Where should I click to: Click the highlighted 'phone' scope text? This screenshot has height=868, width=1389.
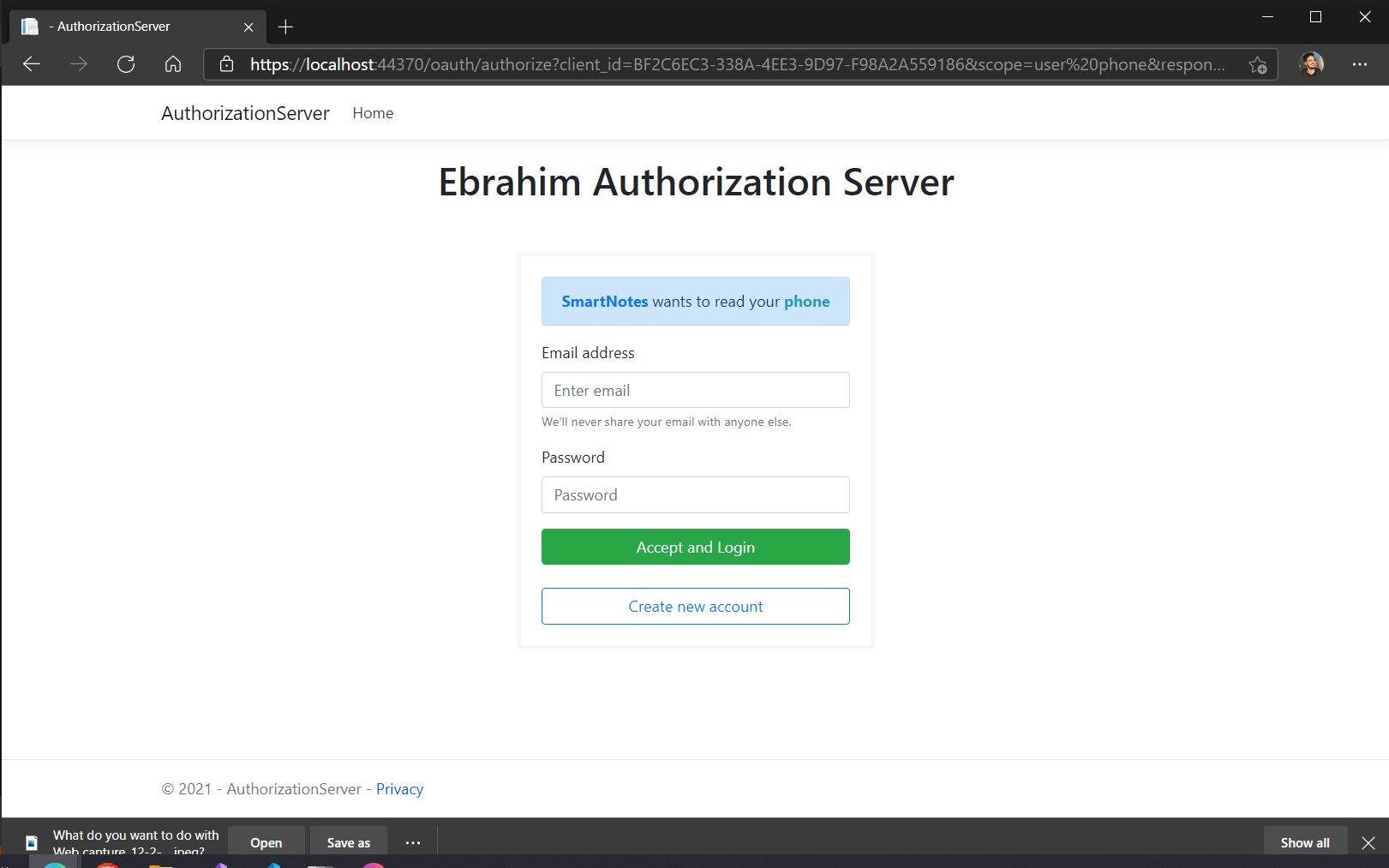pos(807,302)
